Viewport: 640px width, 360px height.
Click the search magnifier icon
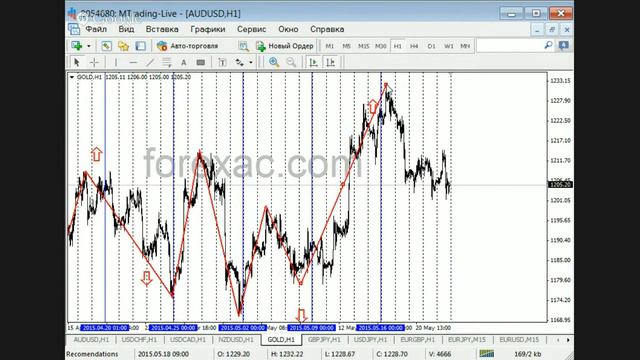(x=548, y=45)
